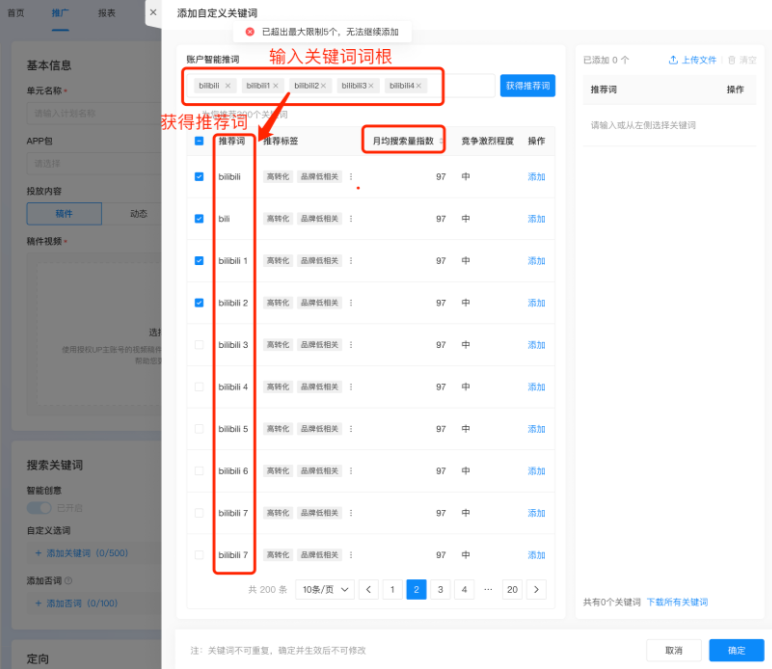Viewport: 772px width, 669px height.
Task: Click the help icon beside 添加否词
Action: [x=68, y=581]
